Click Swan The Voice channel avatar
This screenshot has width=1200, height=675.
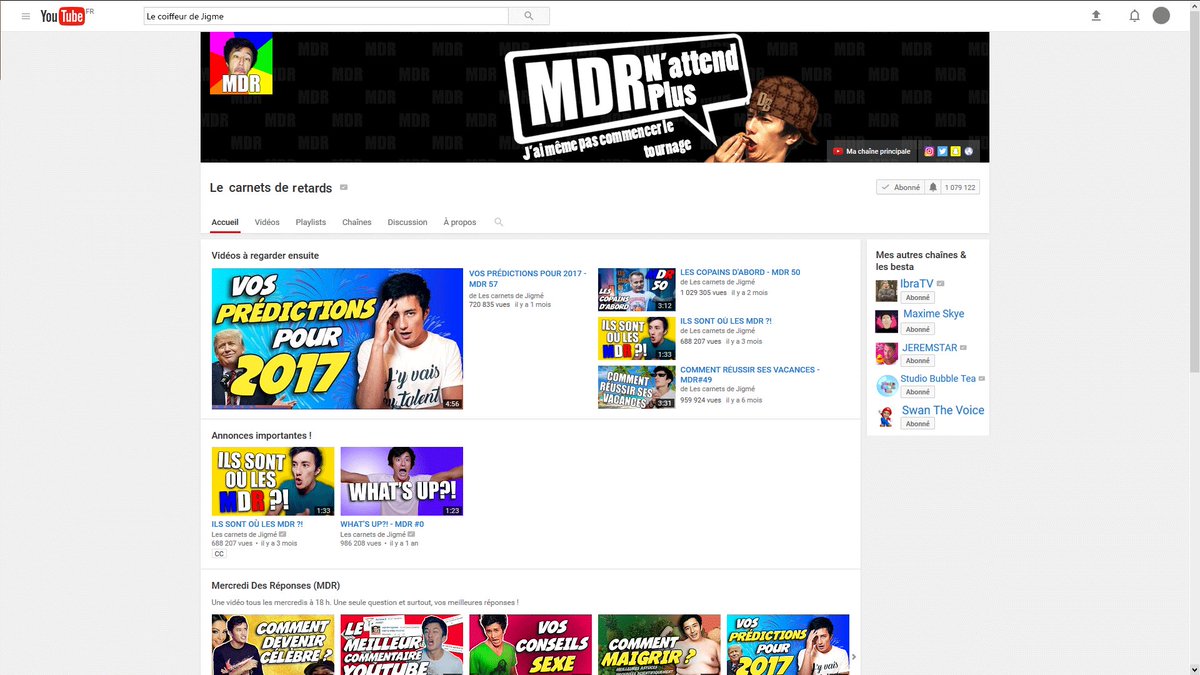coord(886,417)
